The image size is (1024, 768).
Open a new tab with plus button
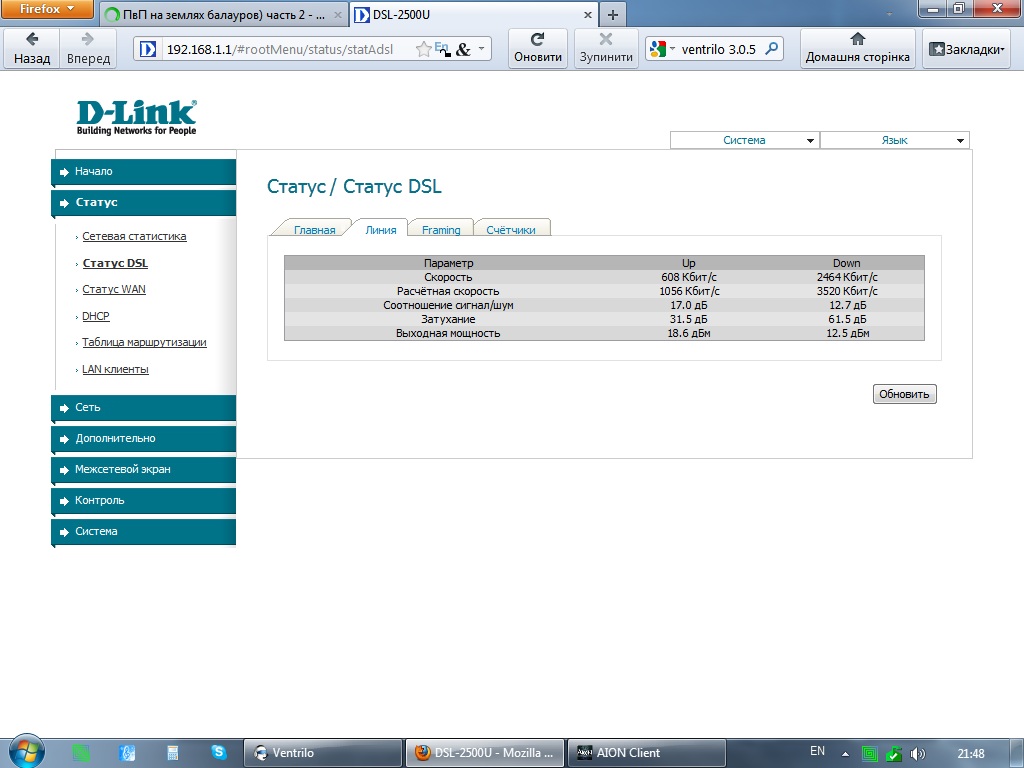613,14
